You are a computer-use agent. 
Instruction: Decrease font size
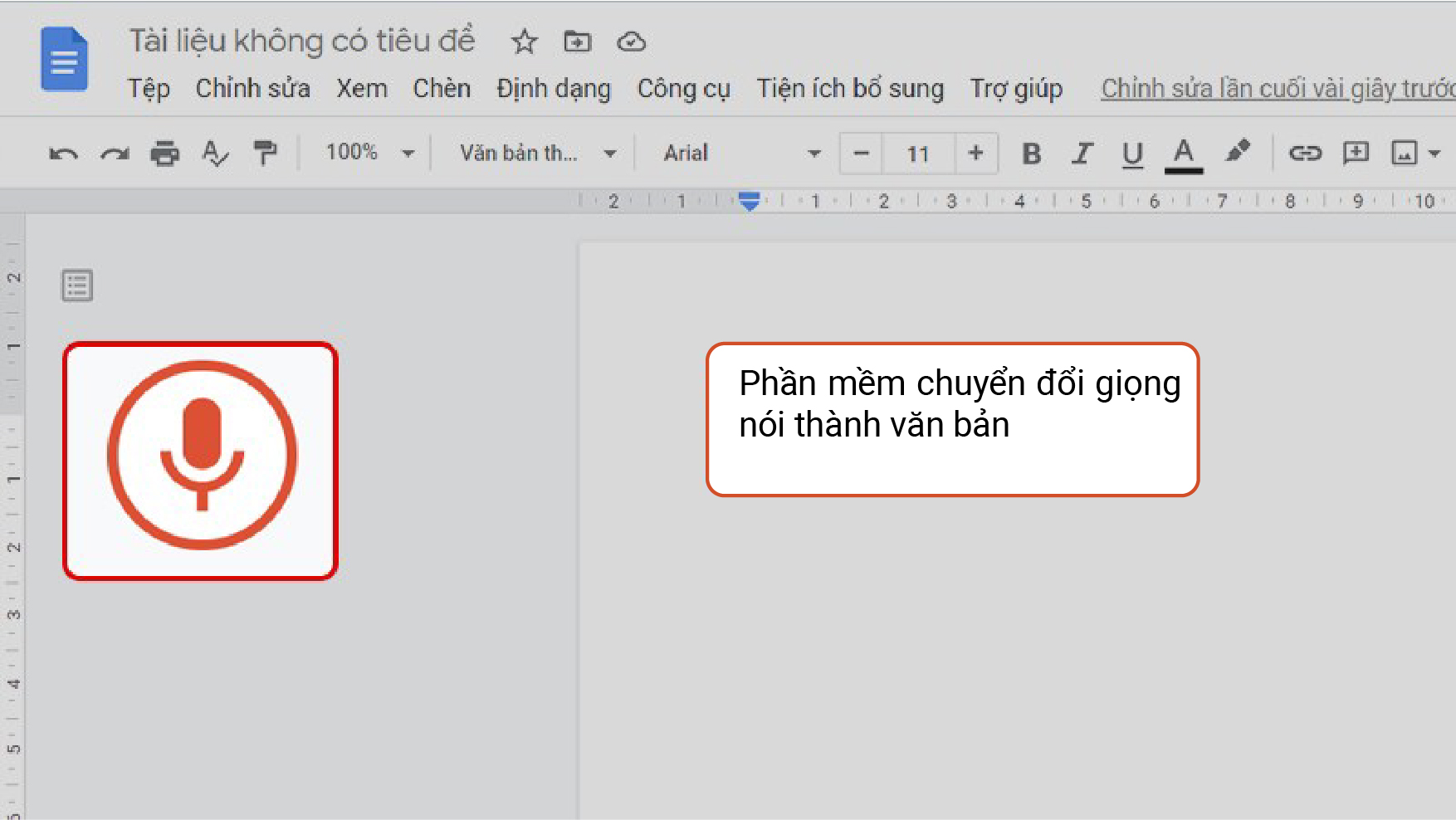pos(862,154)
